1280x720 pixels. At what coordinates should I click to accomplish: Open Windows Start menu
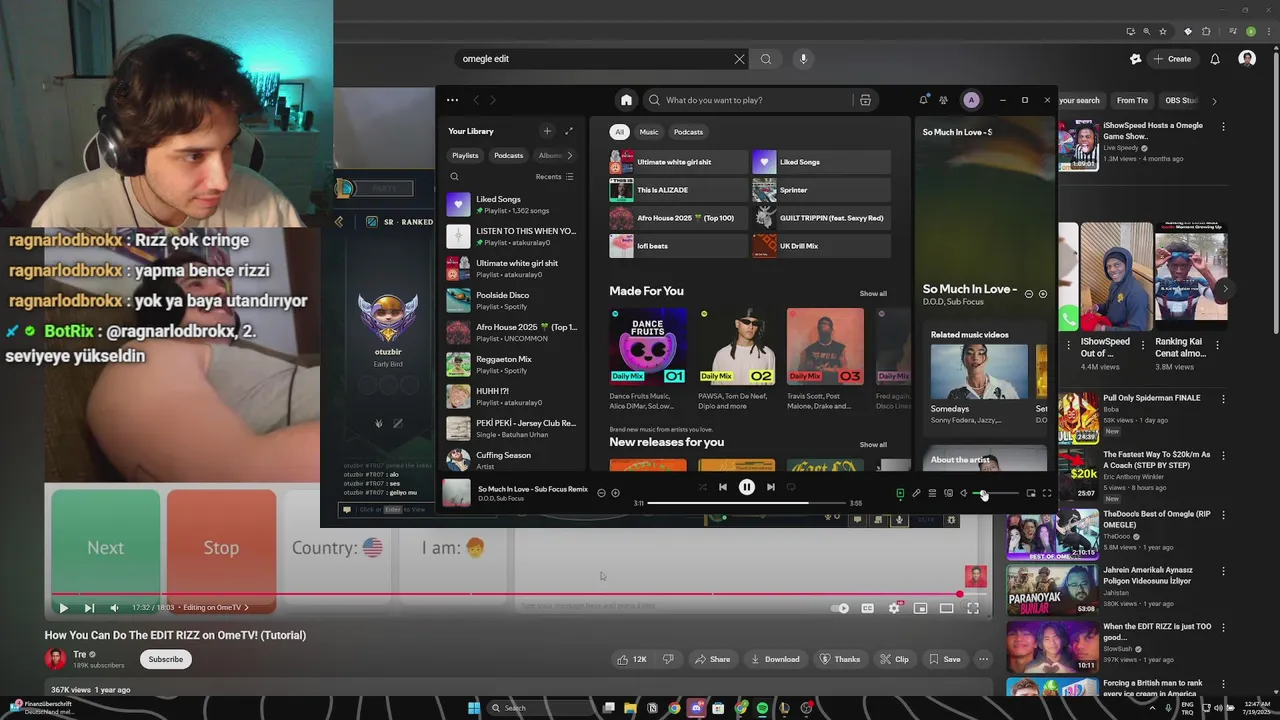coord(474,708)
